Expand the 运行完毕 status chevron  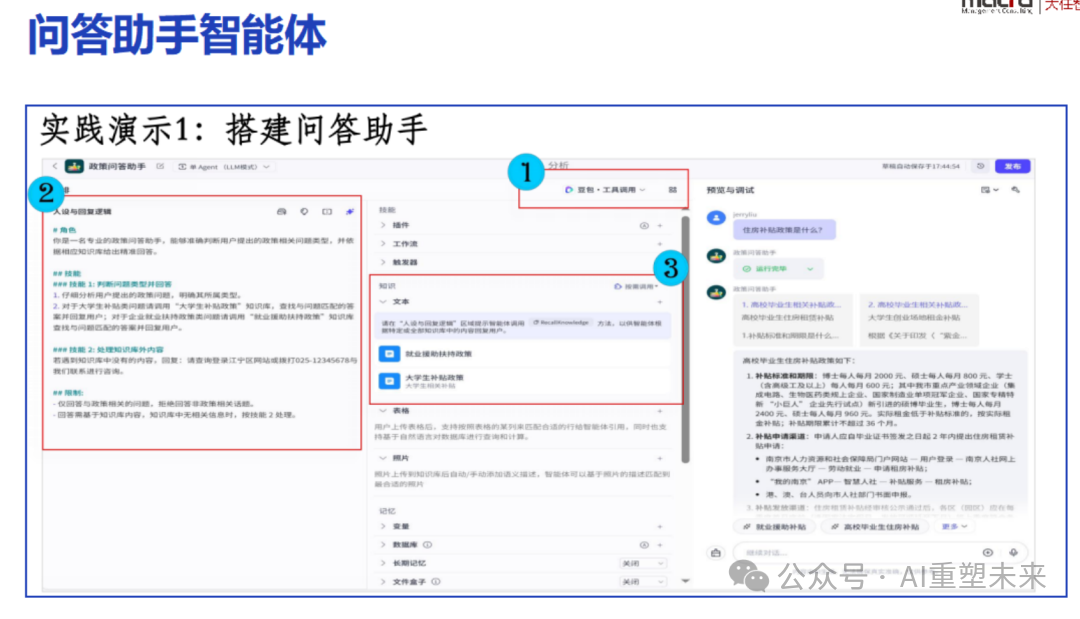click(810, 269)
